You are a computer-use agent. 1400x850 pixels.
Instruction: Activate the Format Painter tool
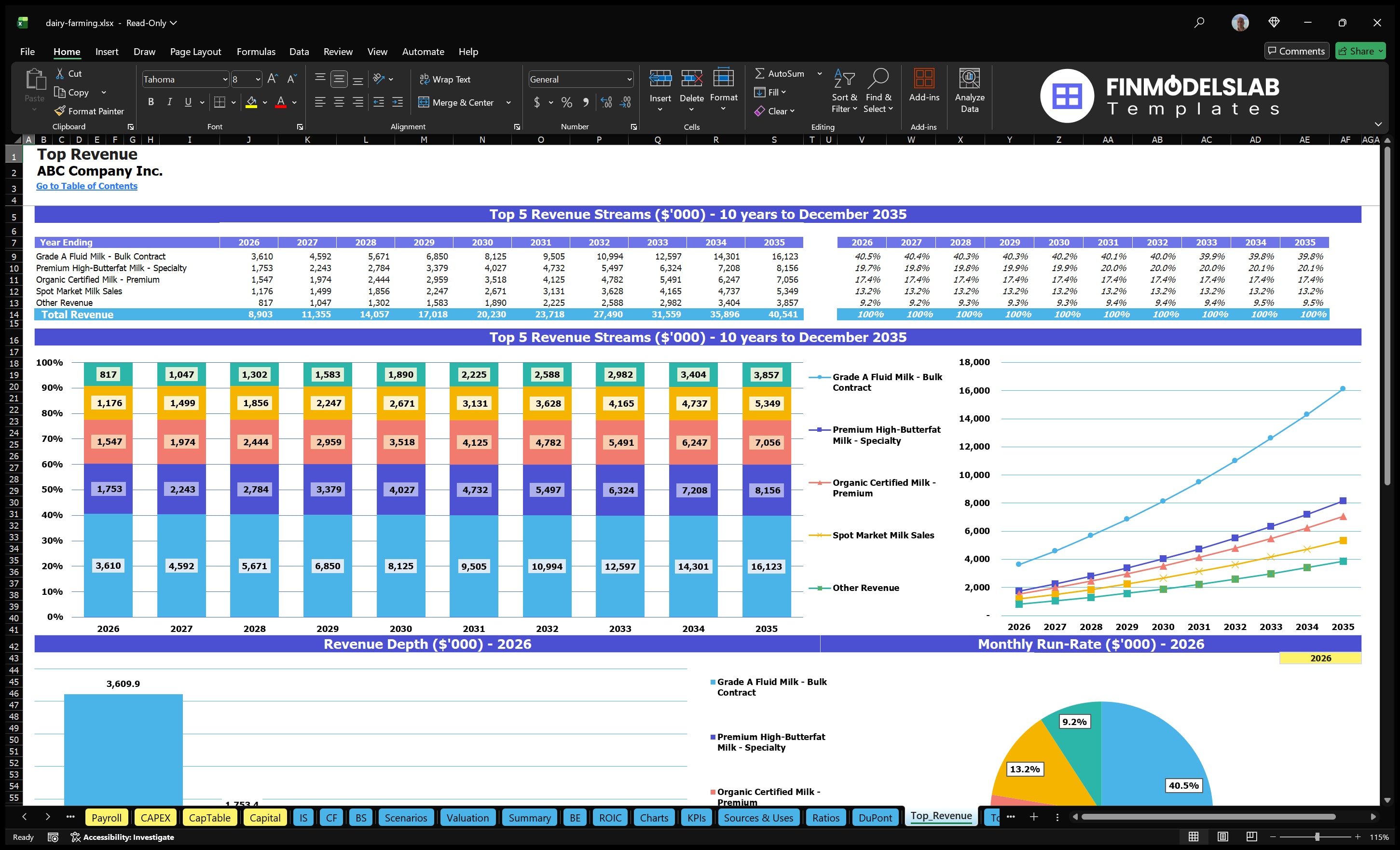tap(89, 111)
